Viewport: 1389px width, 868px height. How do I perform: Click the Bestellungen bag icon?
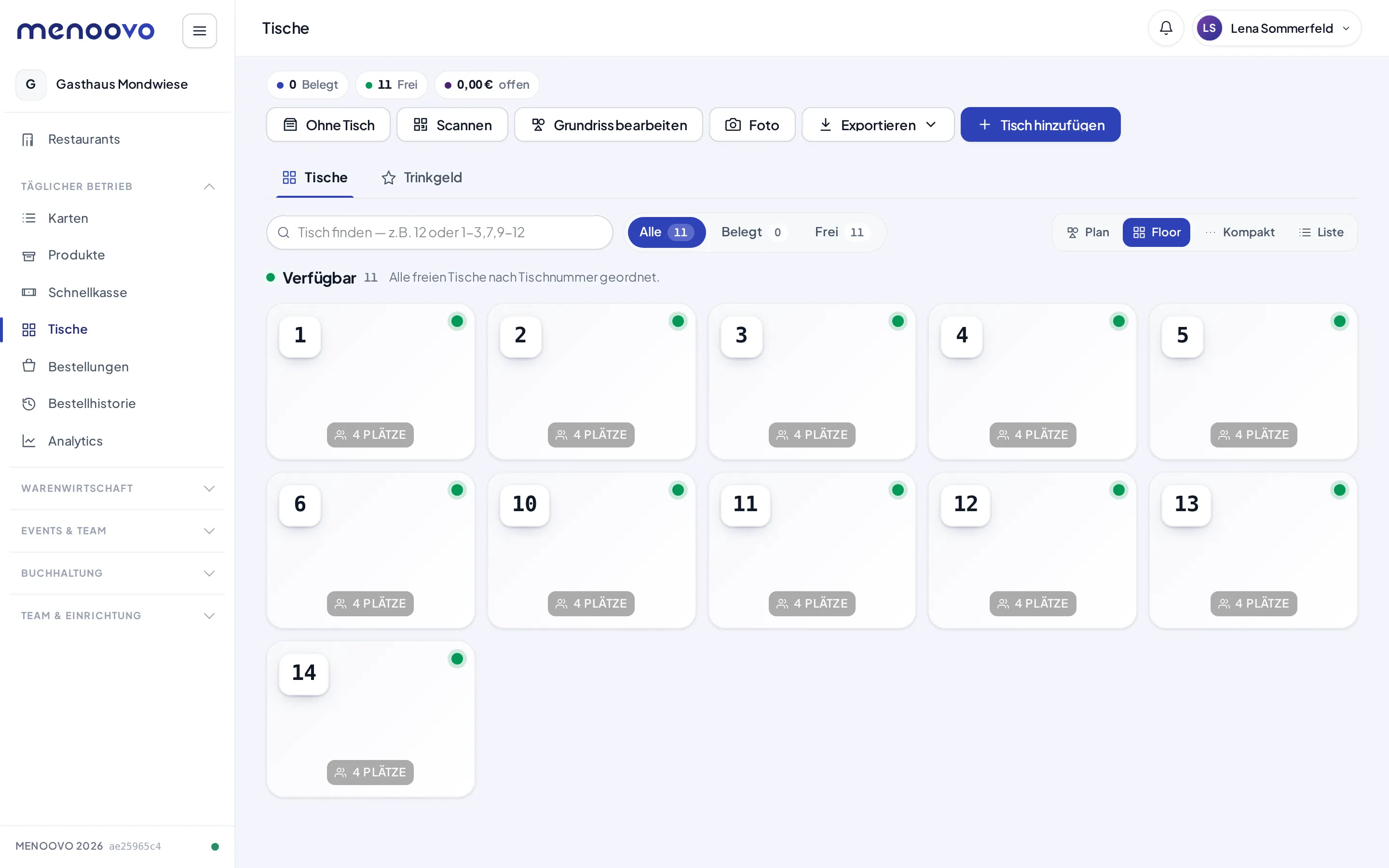click(x=29, y=366)
